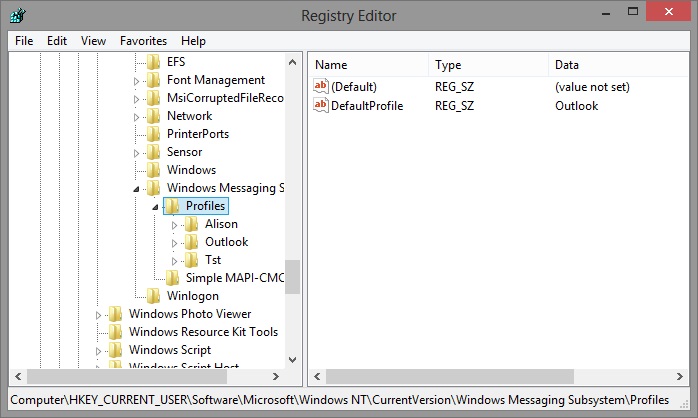Select the DefaultProfile value name
The image size is (698, 418).
[367, 106]
